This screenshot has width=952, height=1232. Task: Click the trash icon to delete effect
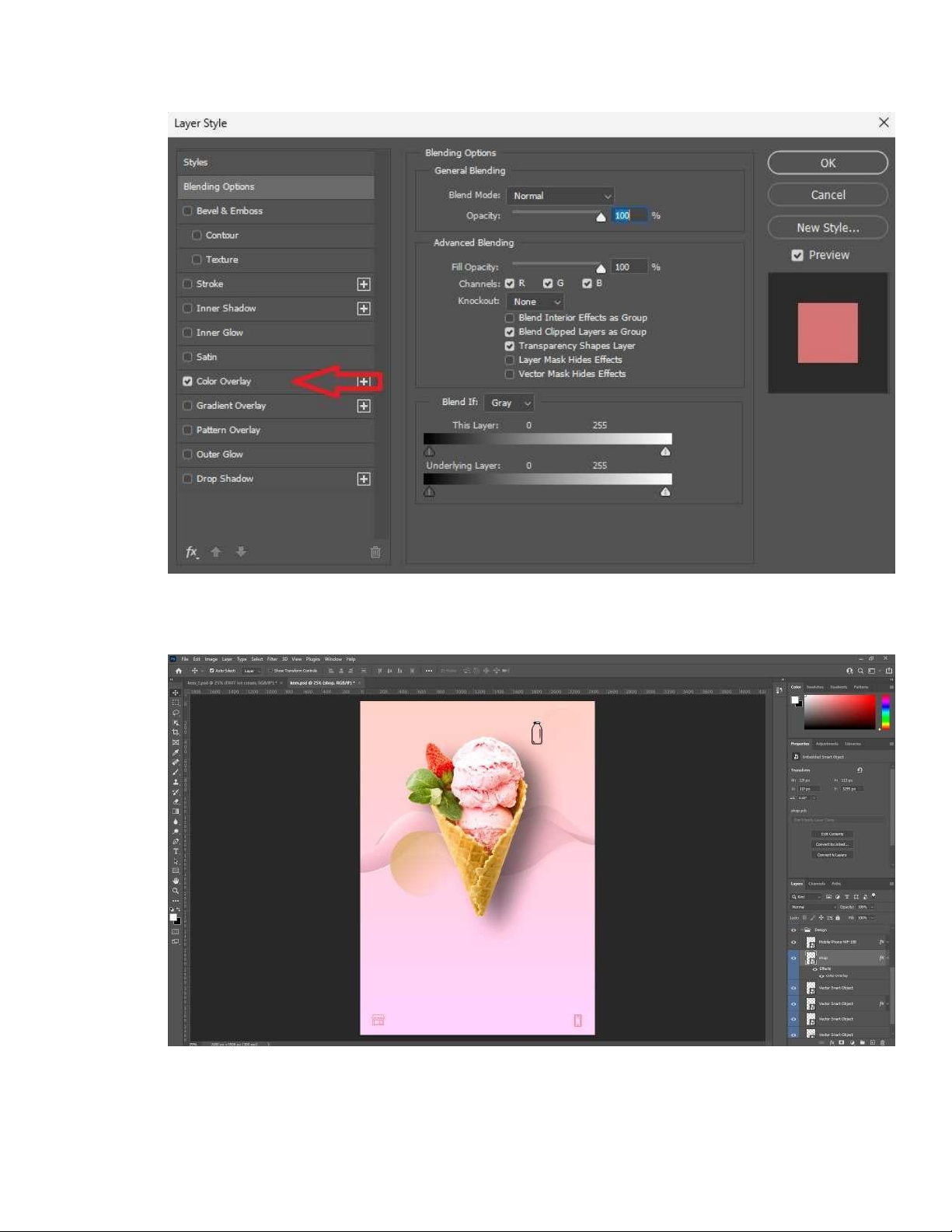375,552
